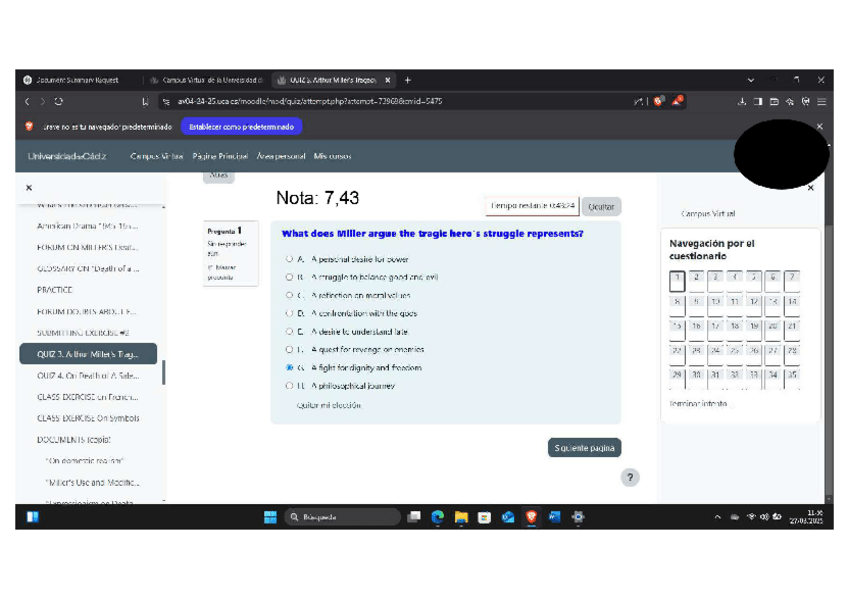
Task: Open the widgets icon at taskbar left
Action: point(32,517)
